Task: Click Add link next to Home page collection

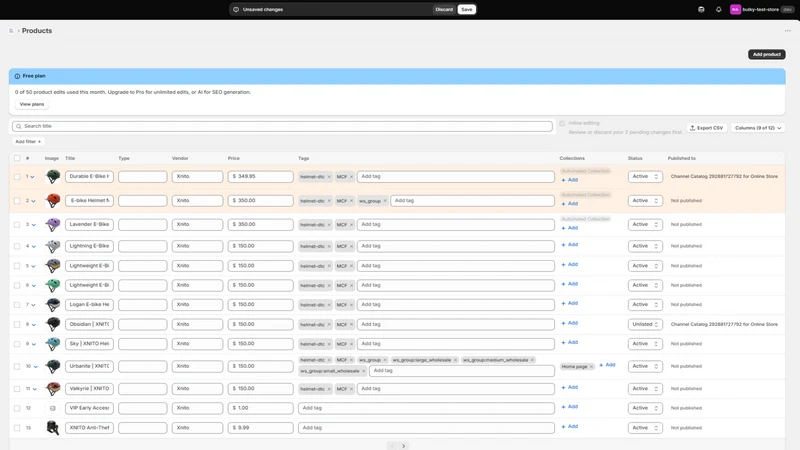Action: click(x=607, y=365)
